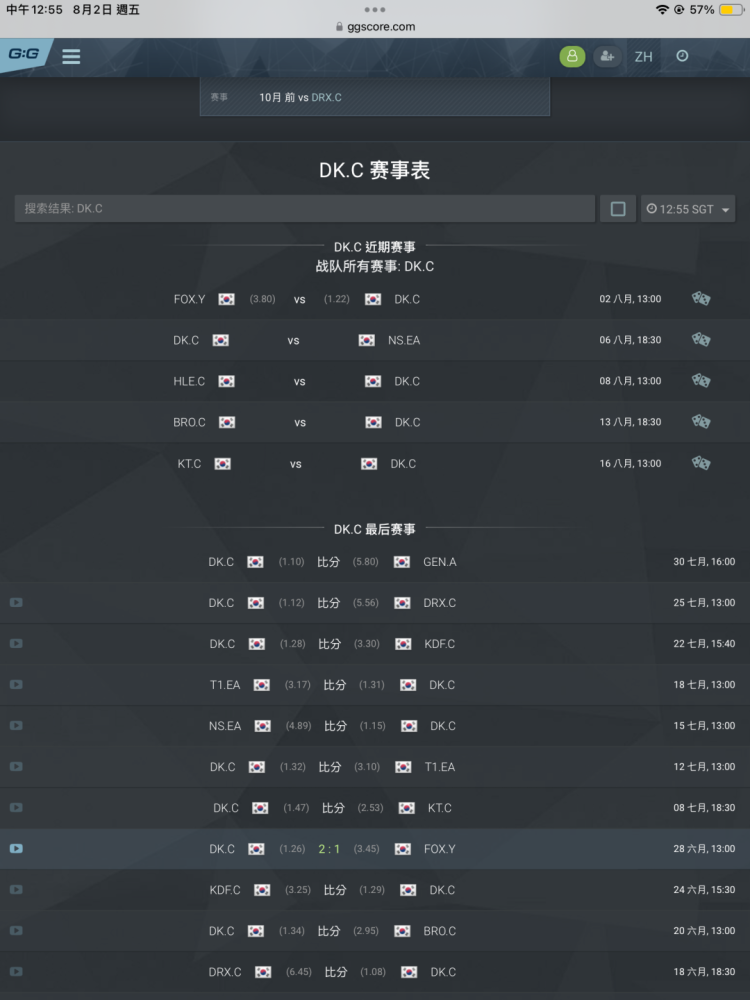Reveal score 比分 for KT.C 08 July match
The width and height of the screenshot is (750, 1000).
click(333, 808)
